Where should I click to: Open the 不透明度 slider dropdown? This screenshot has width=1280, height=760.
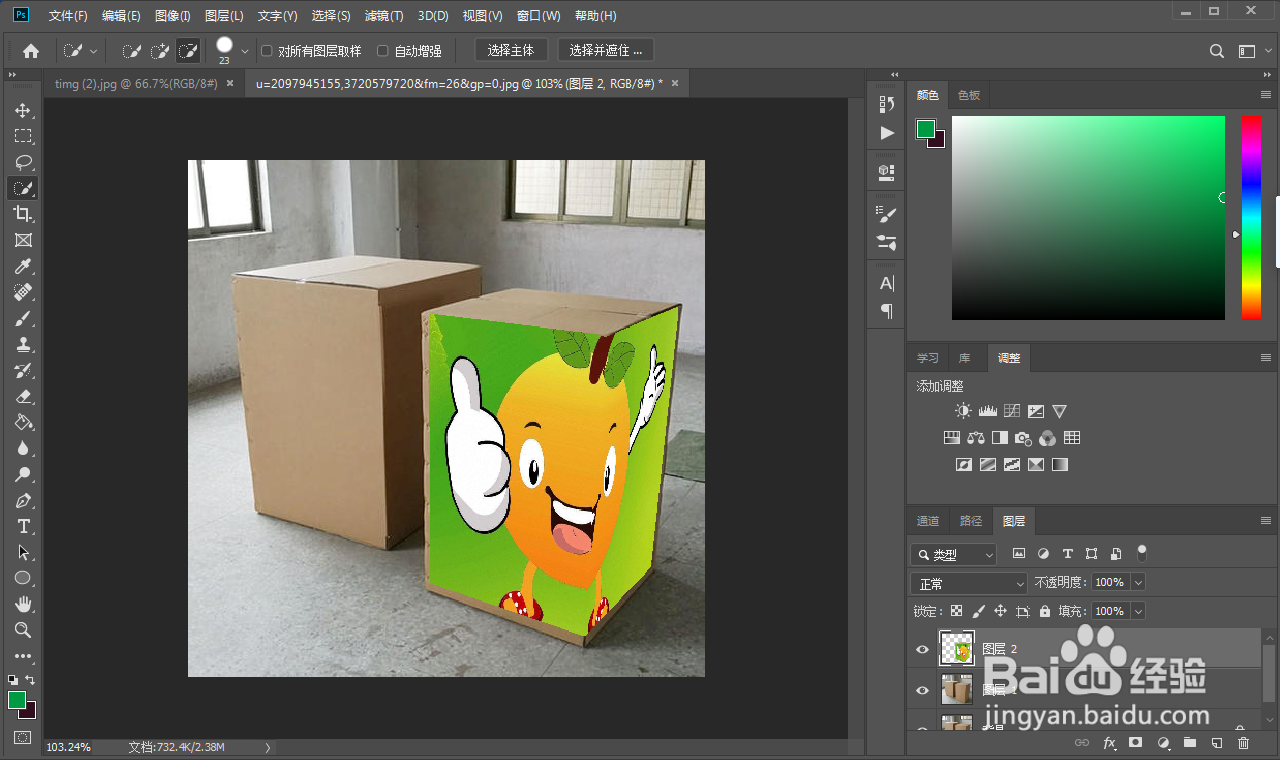pyautogui.click(x=1138, y=582)
